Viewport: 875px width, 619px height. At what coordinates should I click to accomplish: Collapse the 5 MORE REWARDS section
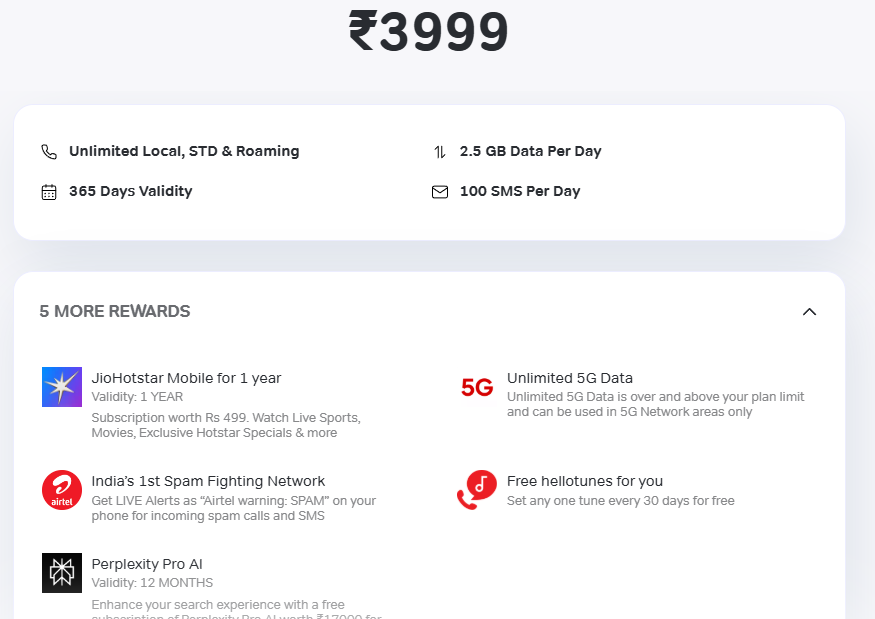(x=810, y=311)
